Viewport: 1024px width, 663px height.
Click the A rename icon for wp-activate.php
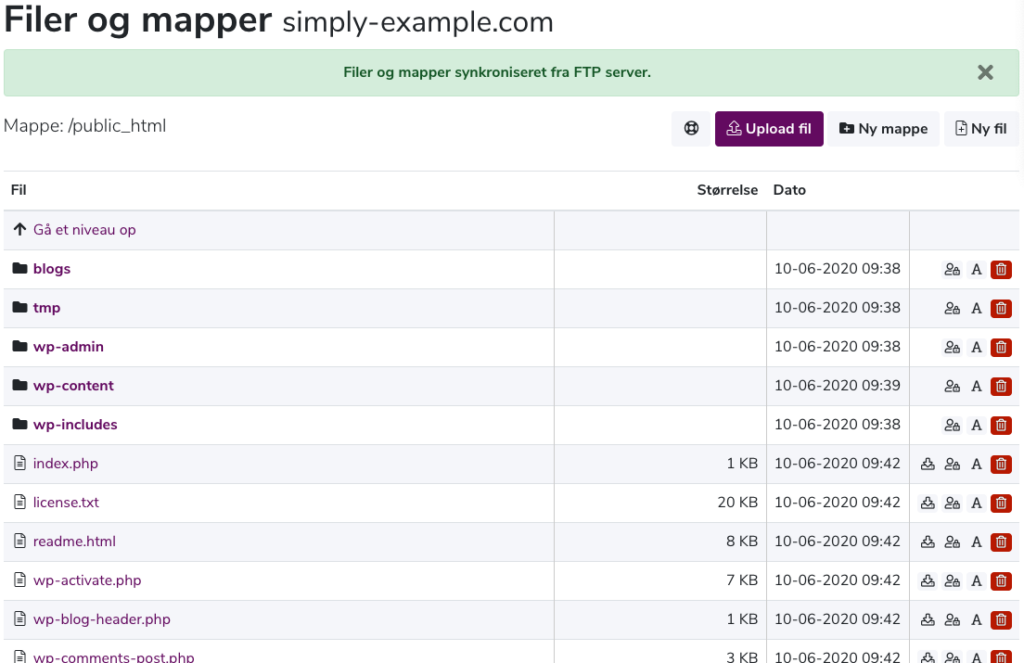pos(976,581)
